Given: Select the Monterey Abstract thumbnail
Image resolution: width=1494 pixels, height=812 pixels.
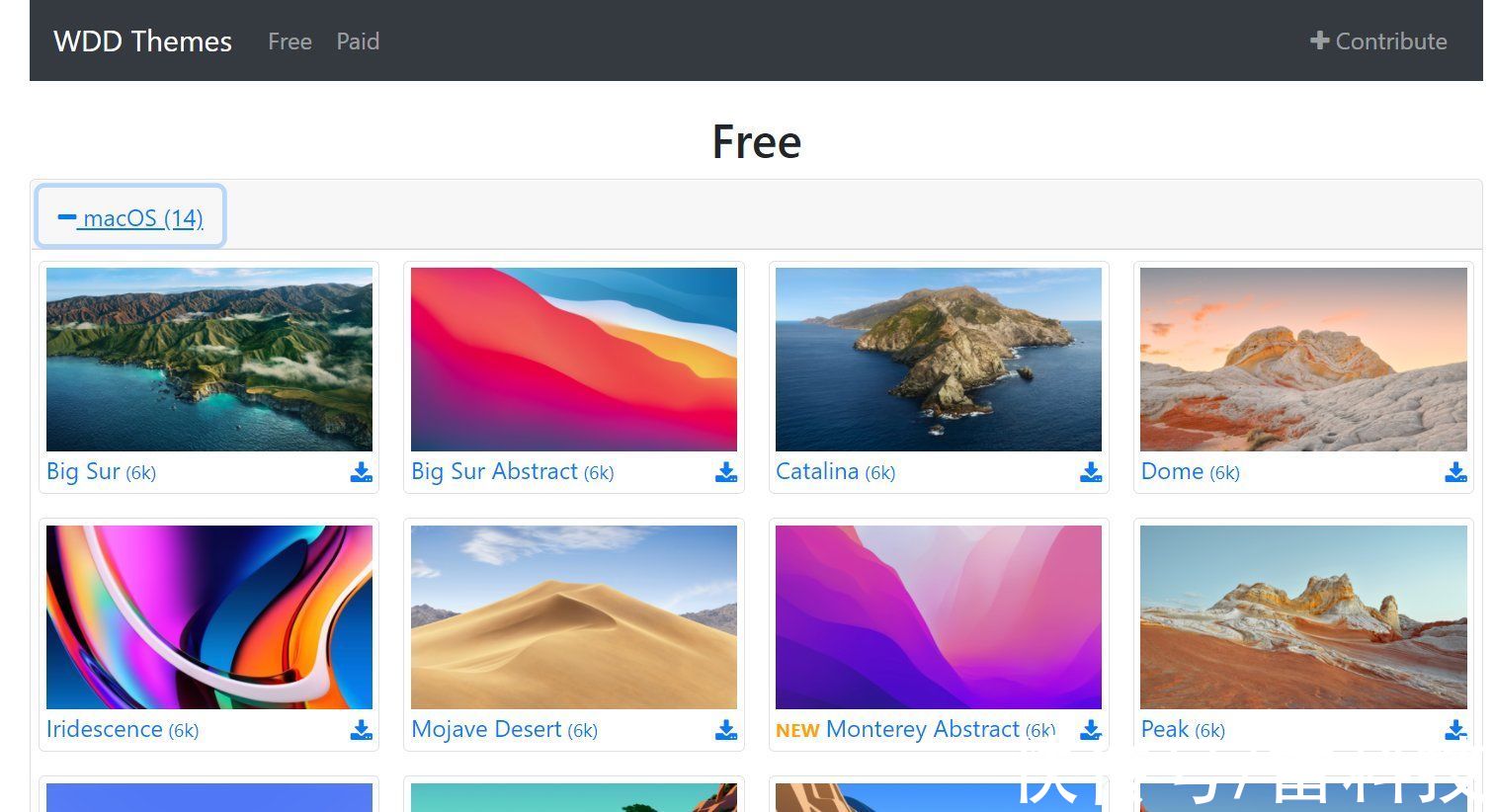Looking at the screenshot, I should point(939,617).
